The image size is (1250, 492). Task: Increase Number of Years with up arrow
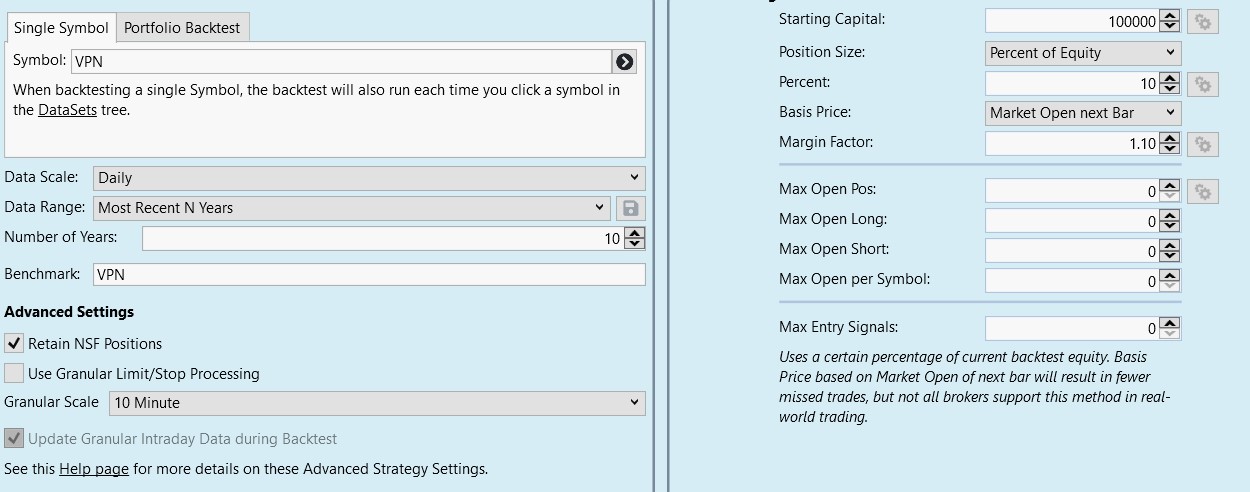tap(634, 233)
